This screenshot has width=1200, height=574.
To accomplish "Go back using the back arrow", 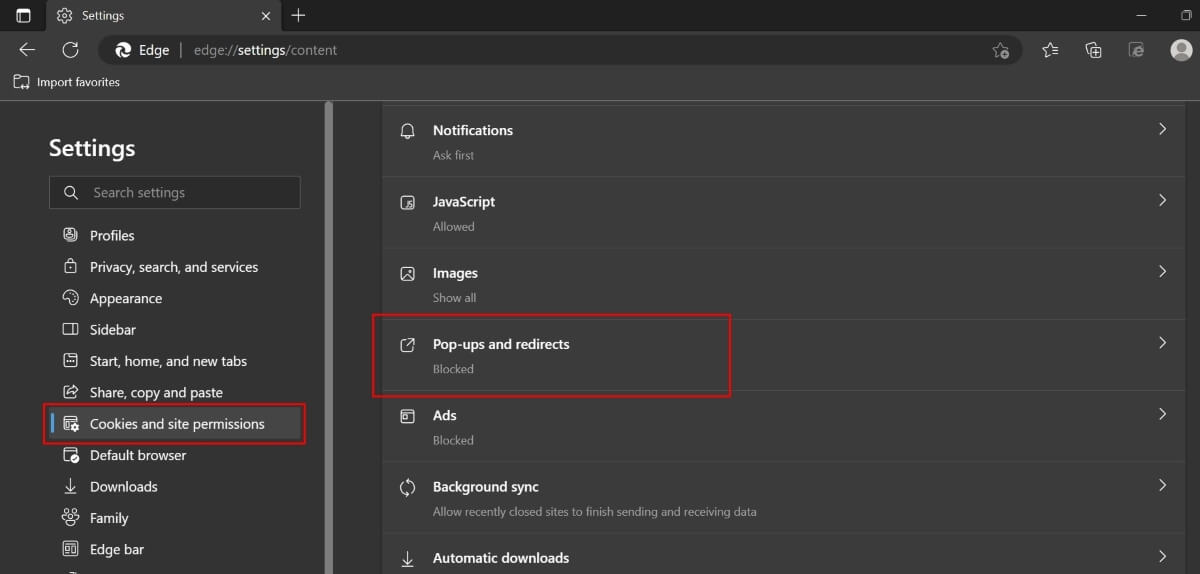I will (27, 50).
